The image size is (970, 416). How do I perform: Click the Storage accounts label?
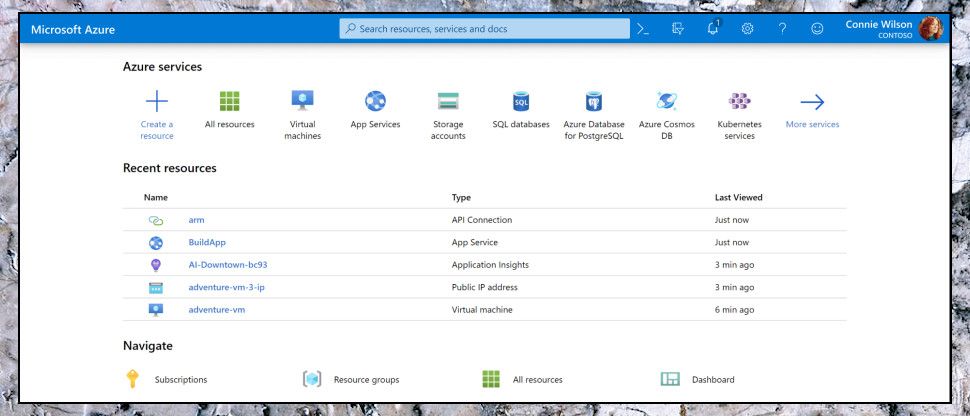click(448, 130)
